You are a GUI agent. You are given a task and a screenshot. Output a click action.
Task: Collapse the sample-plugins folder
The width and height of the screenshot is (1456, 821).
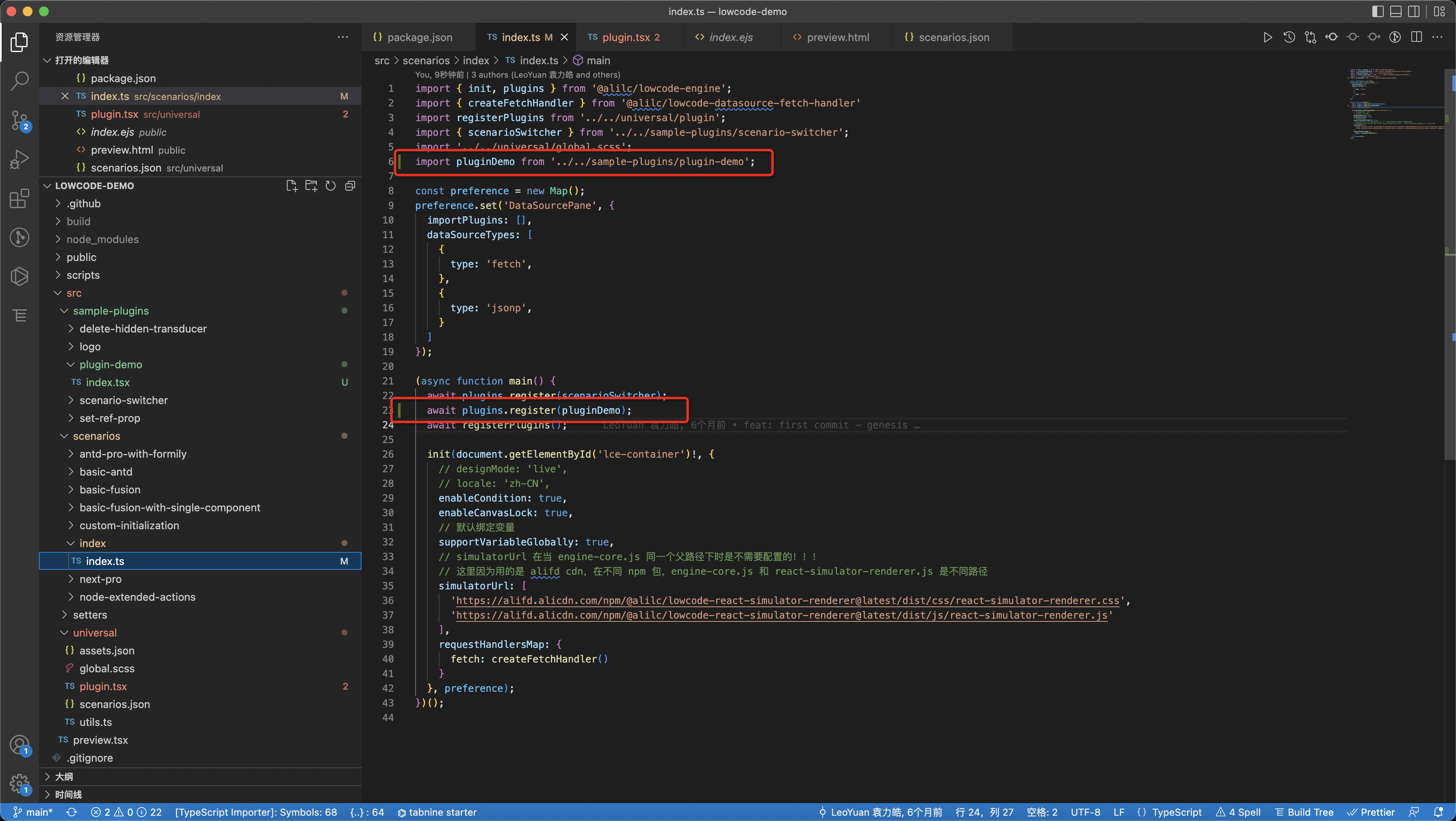(111, 311)
